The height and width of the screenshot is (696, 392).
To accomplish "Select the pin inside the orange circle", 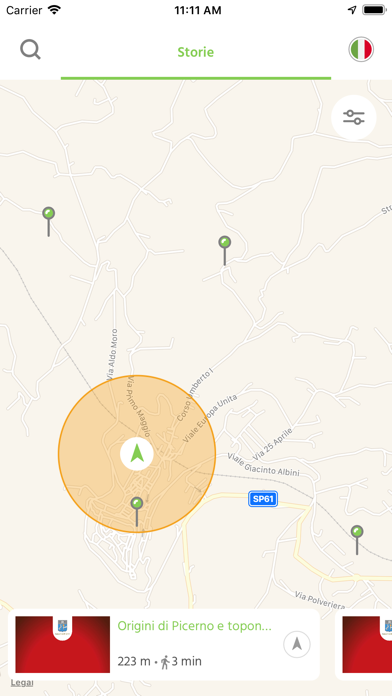I will pyautogui.click(x=137, y=512).
